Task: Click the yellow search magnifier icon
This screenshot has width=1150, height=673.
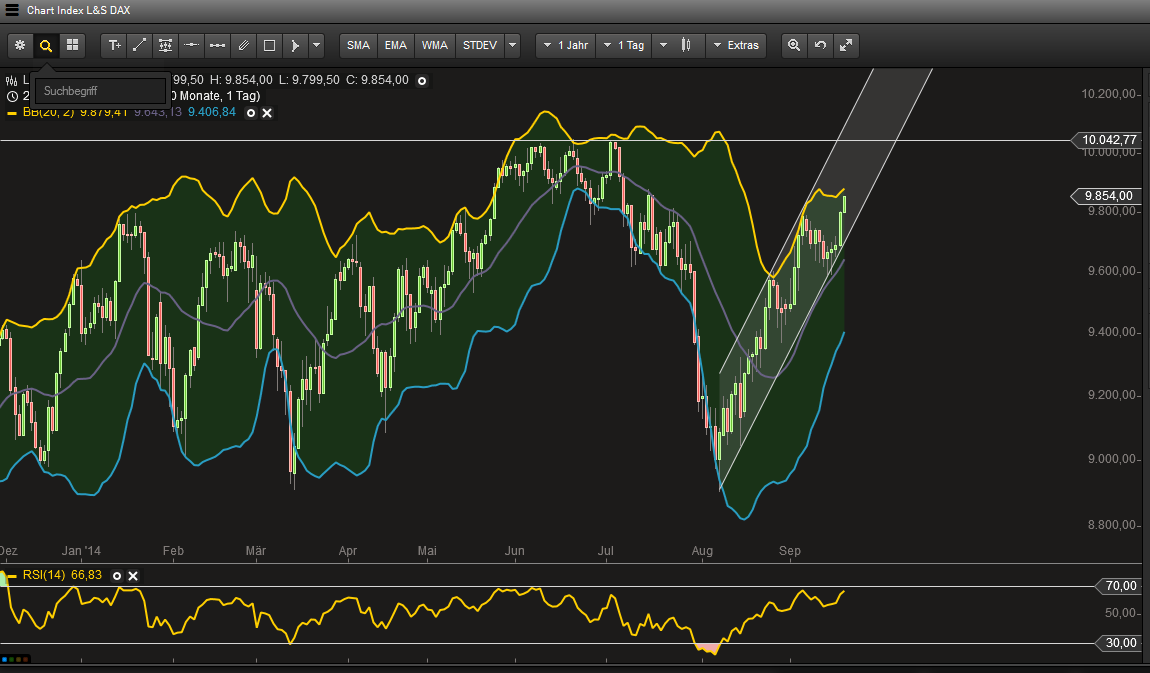Action: [x=45, y=45]
